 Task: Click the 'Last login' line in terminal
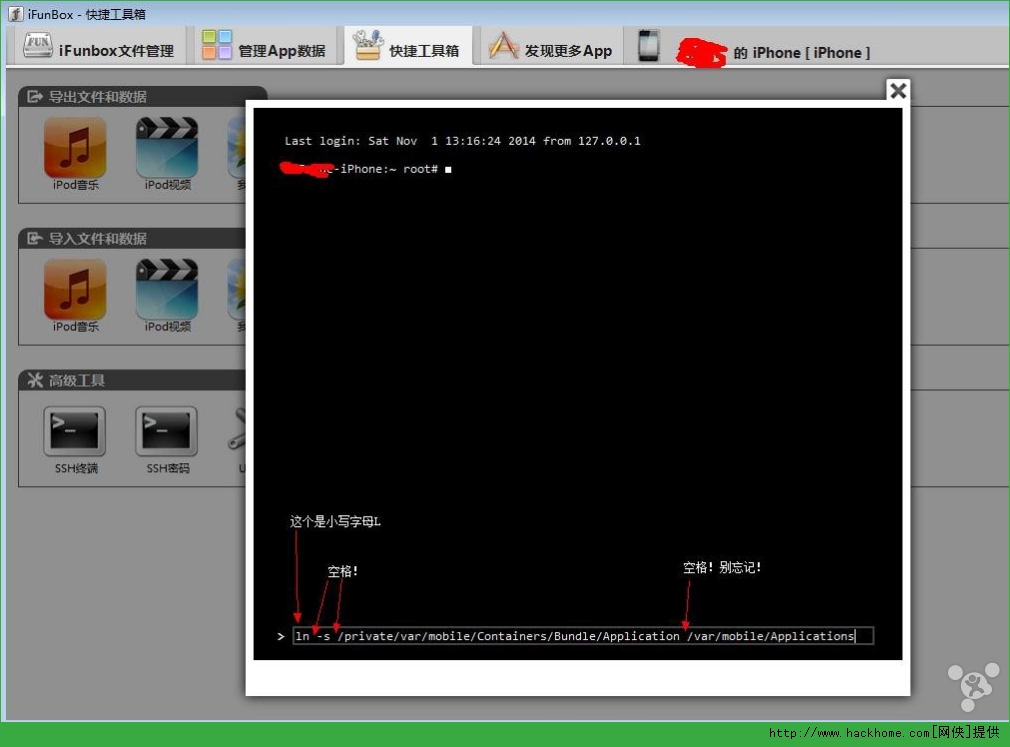click(x=462, y=141)
